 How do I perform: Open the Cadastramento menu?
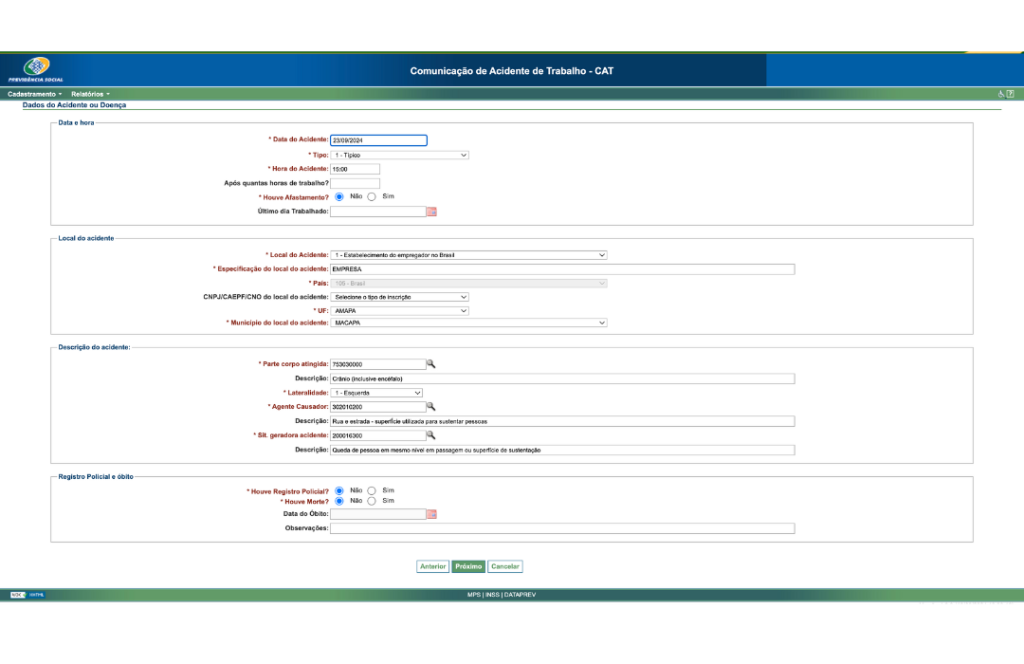34,94
